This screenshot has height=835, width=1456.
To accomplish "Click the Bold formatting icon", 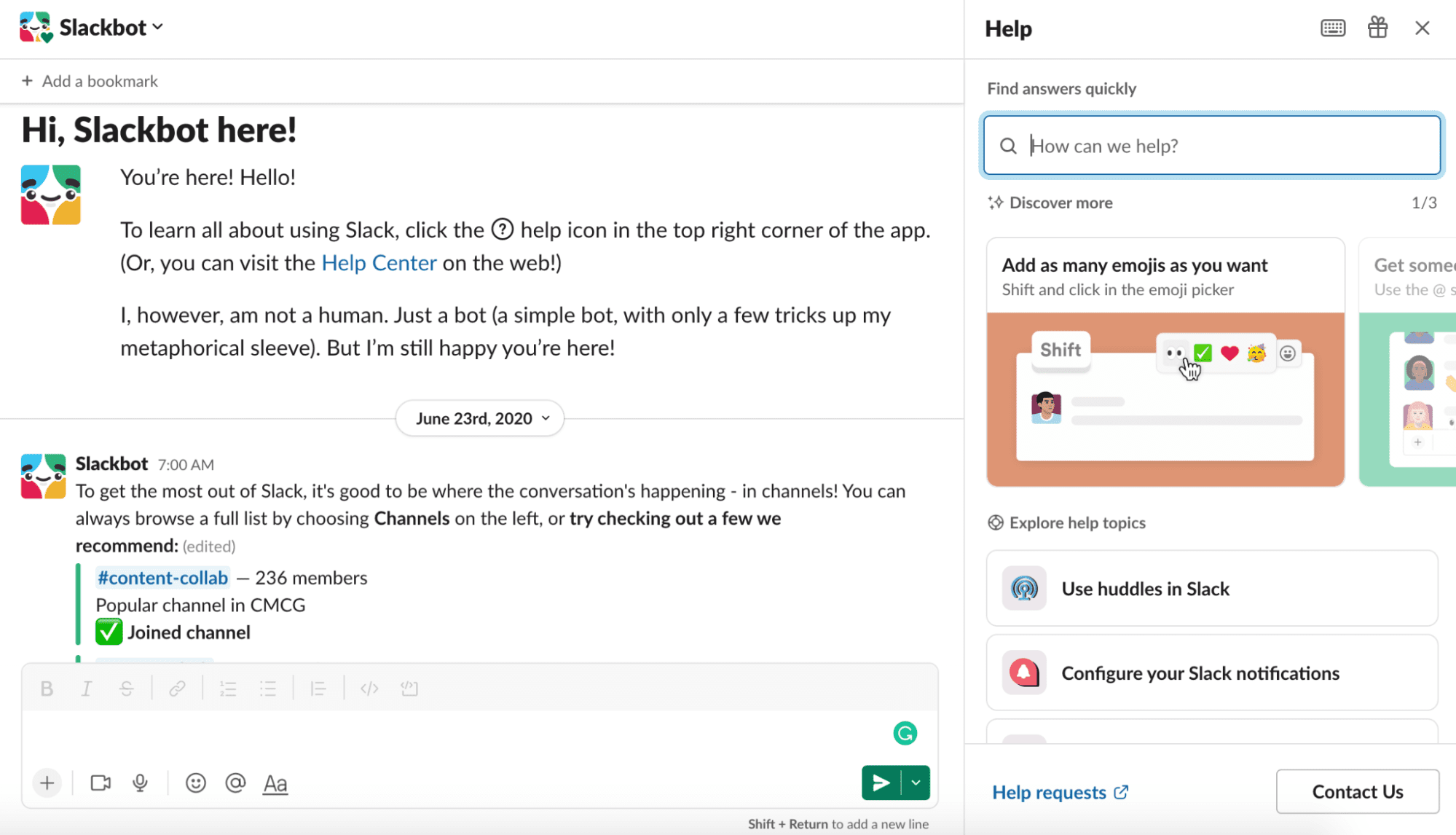I will 47,689.
